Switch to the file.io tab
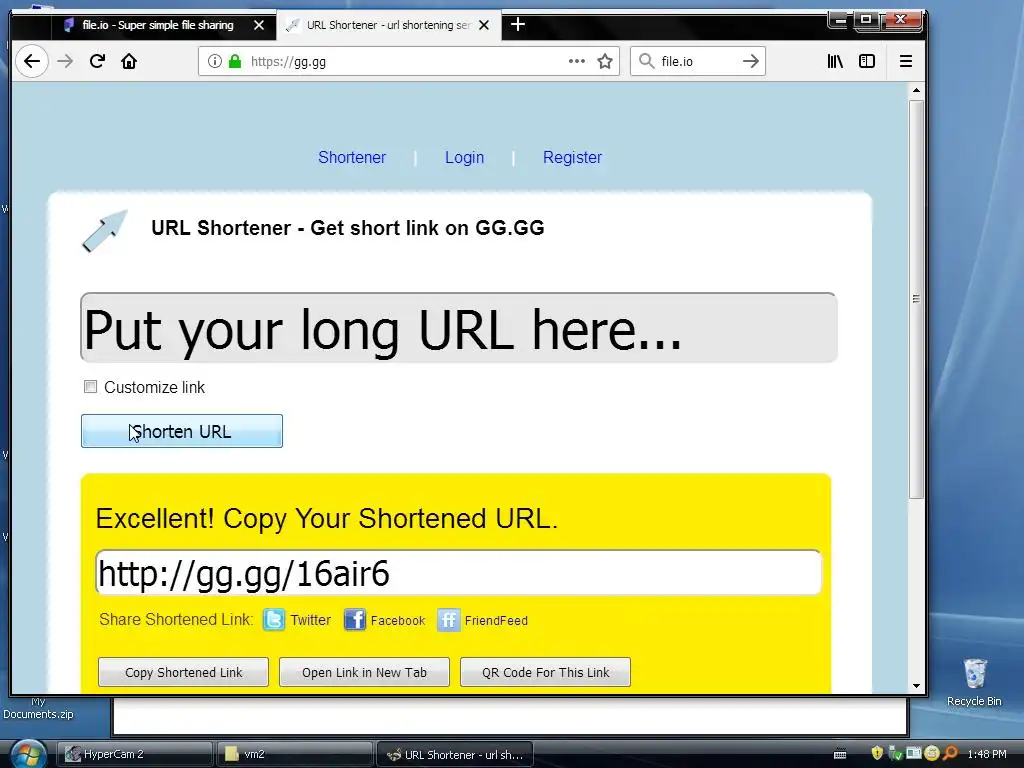1024x768 pixels. (161, 25)
